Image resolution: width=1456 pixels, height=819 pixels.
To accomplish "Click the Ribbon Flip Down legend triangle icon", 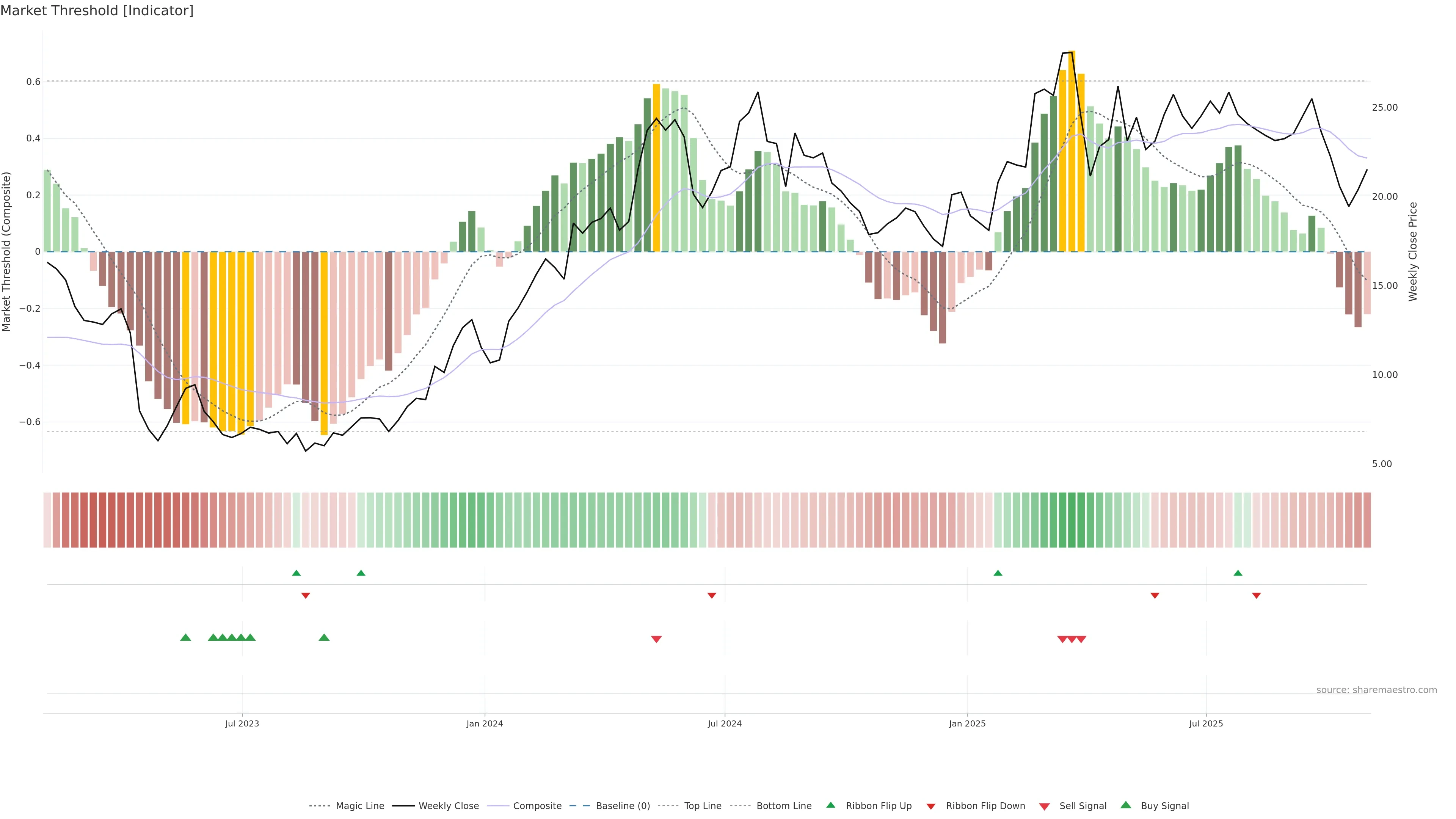I will pos(931,806).
